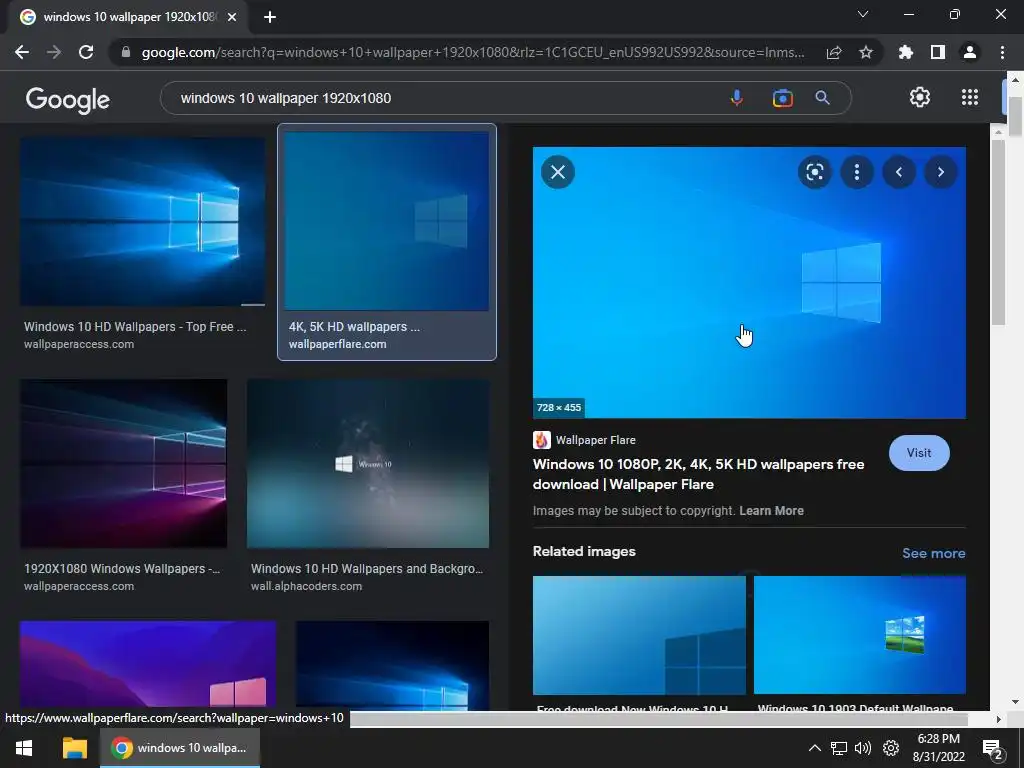Open a new browser tab
This screenshot has height=768, width=1024.
[270, 17]
